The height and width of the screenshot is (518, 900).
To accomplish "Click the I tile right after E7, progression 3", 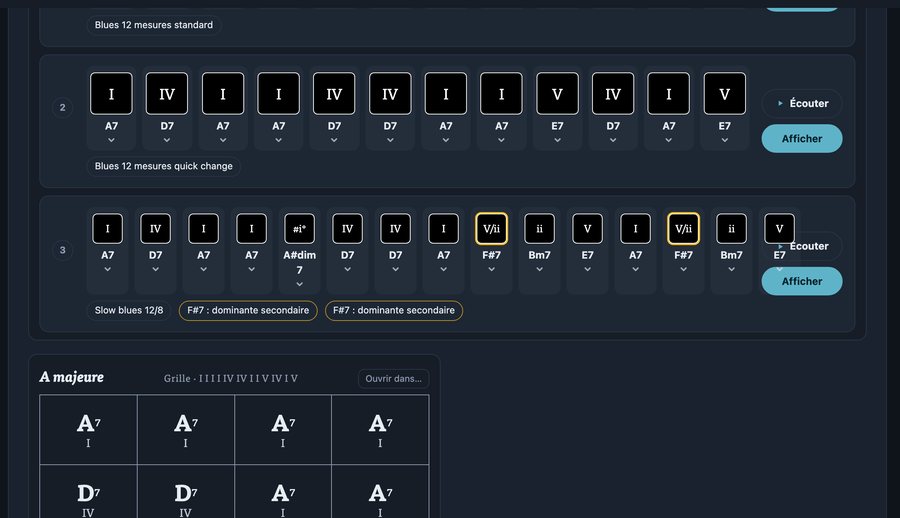I will pos(635,229).
